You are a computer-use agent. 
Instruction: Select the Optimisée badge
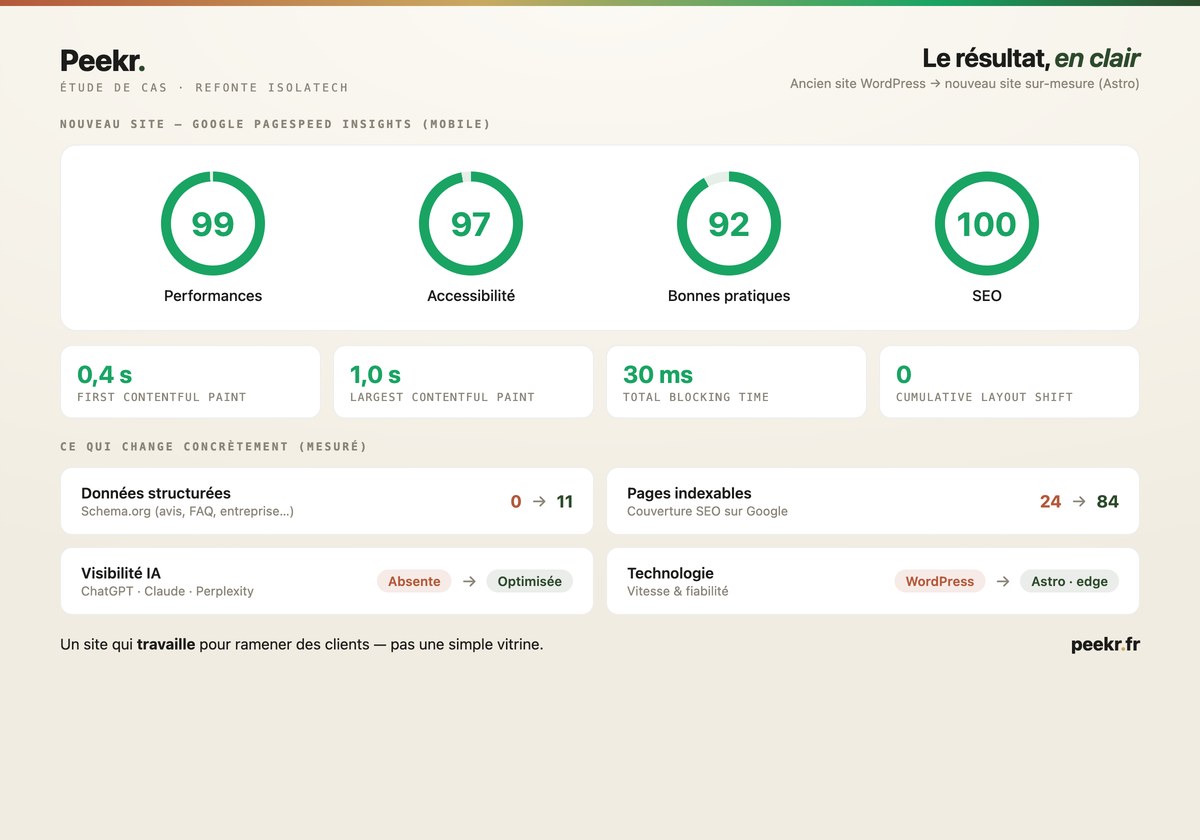[529, 581]
